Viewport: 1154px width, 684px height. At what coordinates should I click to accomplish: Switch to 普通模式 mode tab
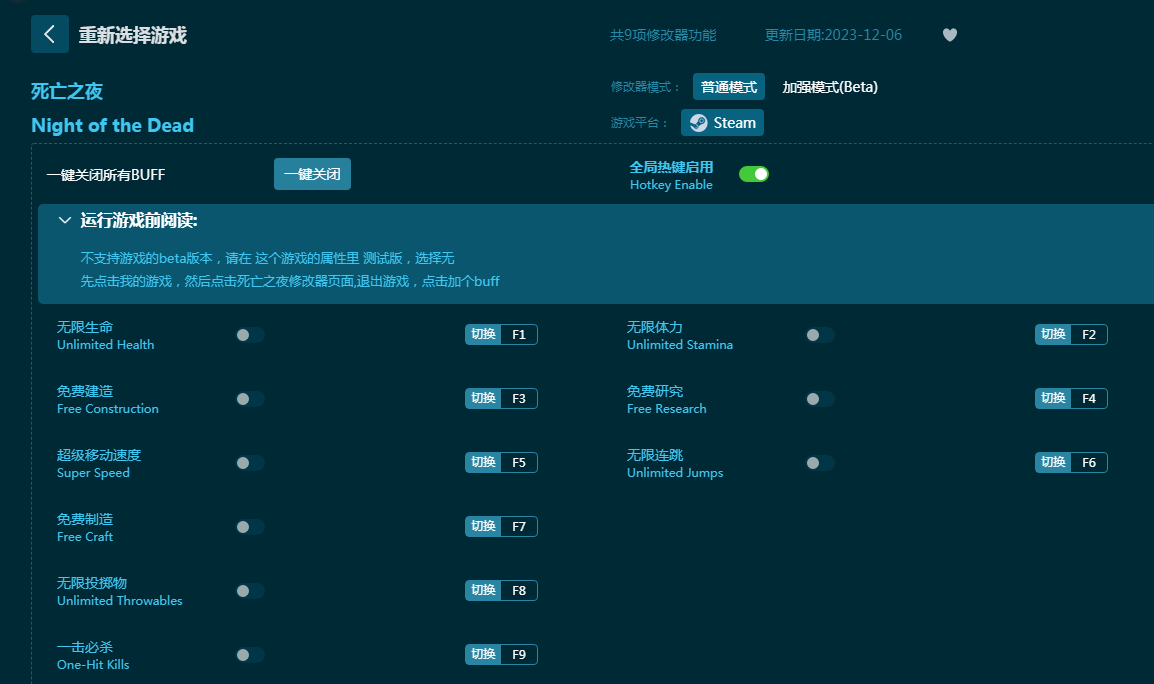729,87
